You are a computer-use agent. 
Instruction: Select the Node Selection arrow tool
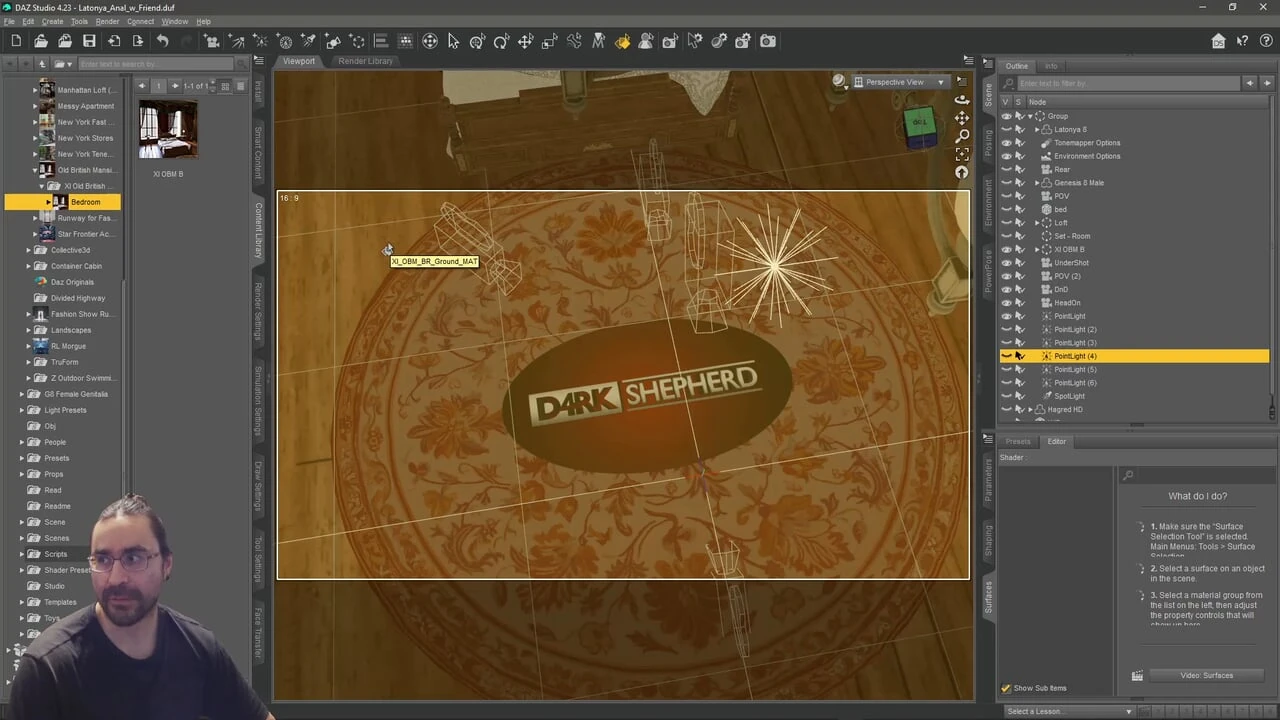[453, 41]
